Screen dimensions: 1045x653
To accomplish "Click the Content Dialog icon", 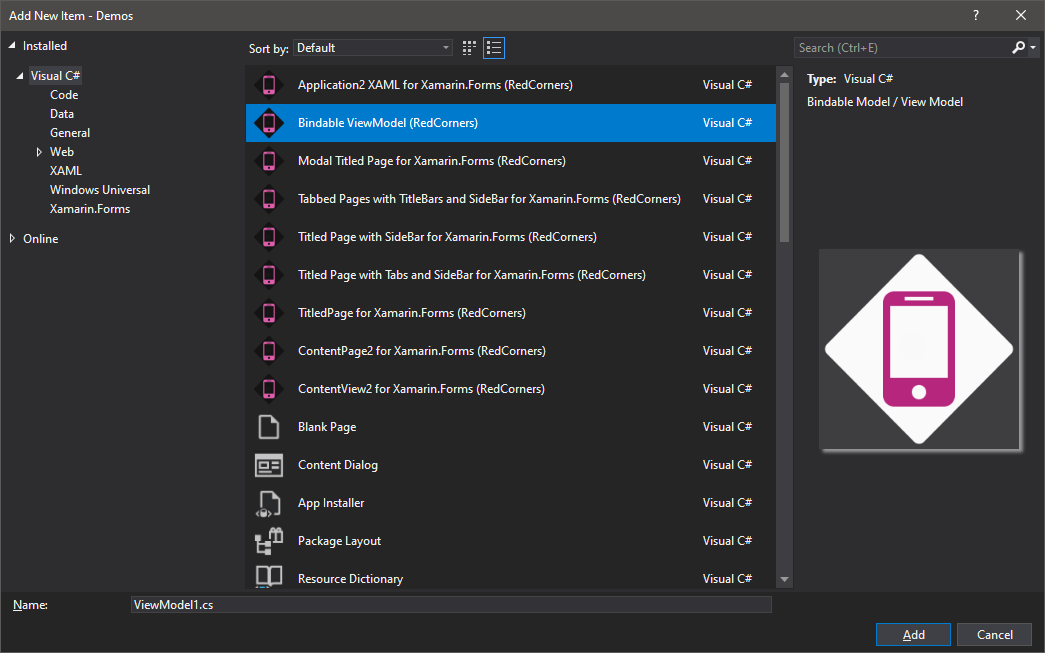I will pyautogui.click(x=269, y=465).
